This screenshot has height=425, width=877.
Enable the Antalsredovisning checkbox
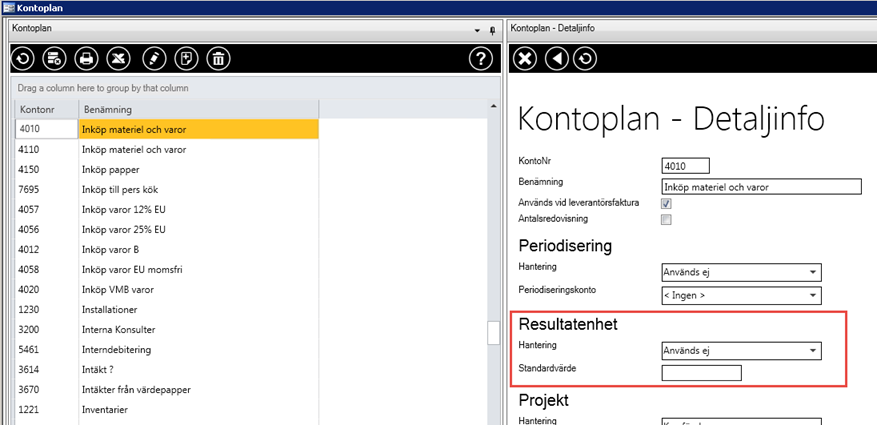point(666,220)
